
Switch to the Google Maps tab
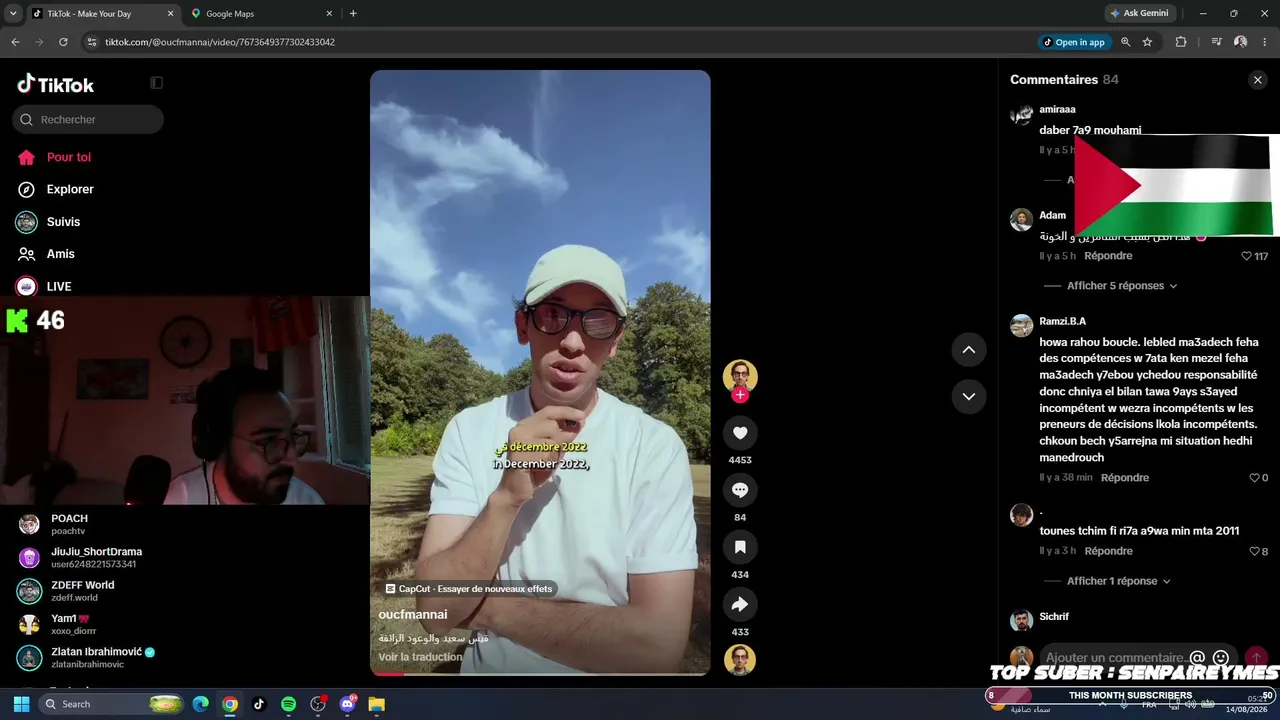[x=260, y=14]
